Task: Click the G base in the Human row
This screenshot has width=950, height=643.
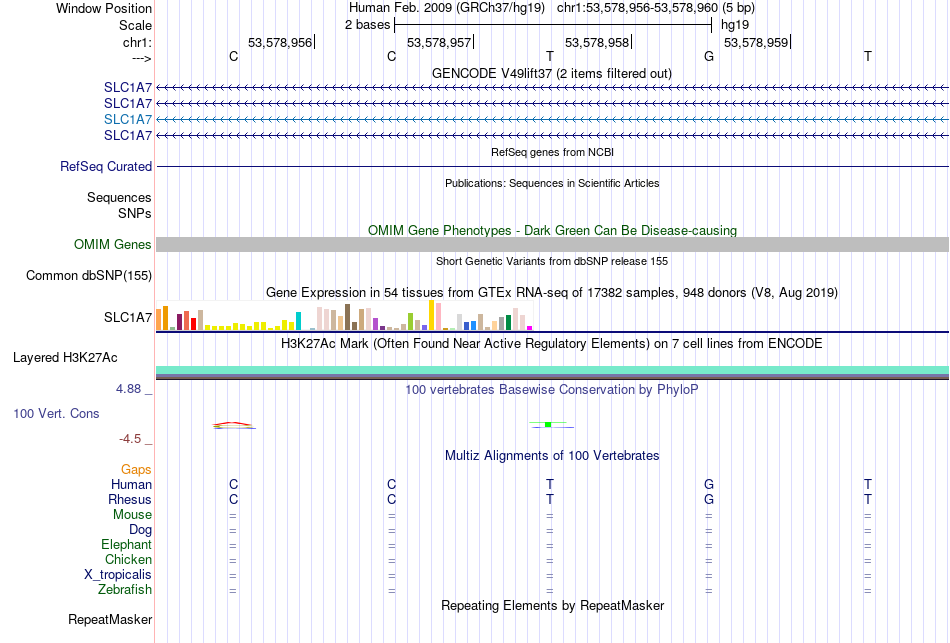Action: coord(709,484)
